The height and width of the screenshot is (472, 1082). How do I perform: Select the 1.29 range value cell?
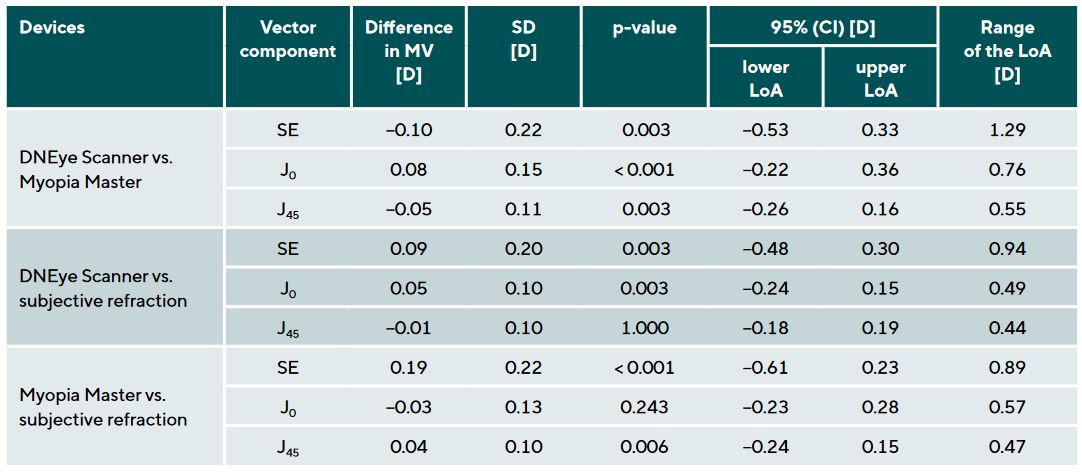pyautogui.click(x=1007, y=130)
